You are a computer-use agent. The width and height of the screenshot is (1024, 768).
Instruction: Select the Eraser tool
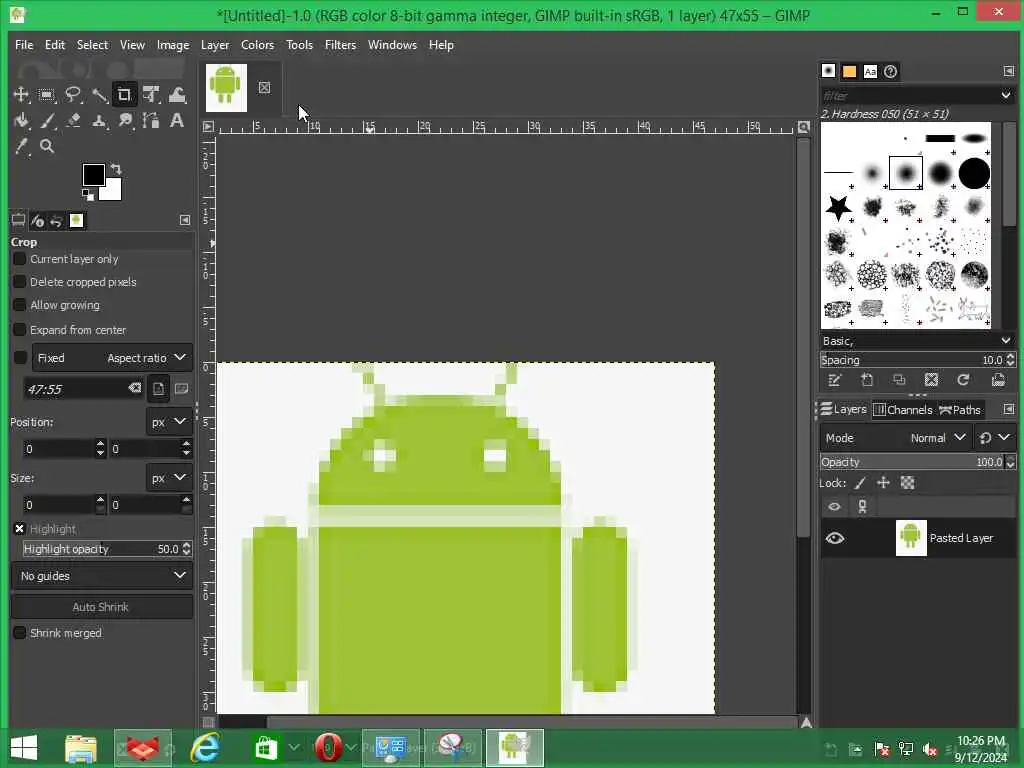(x=73, y=121)
